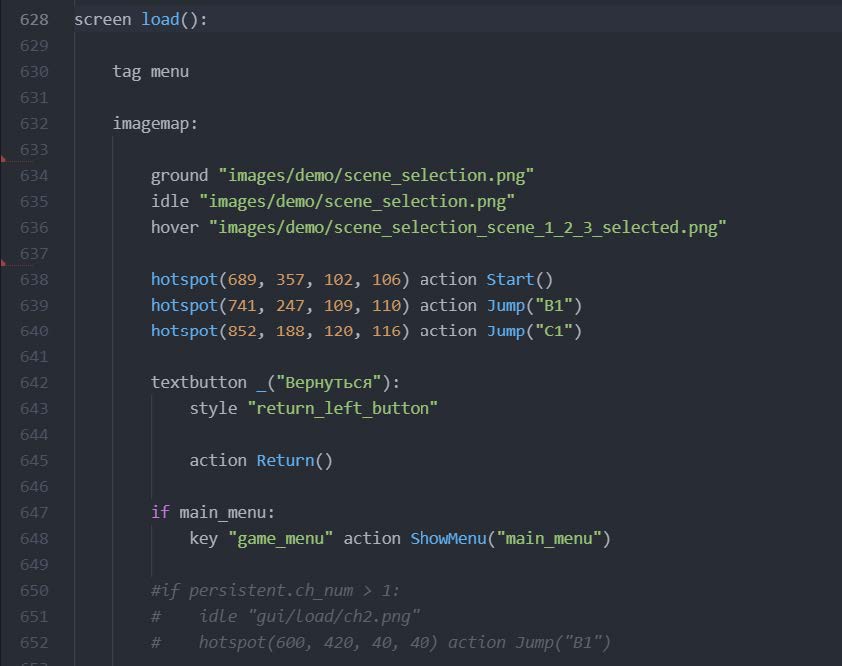This screenshot has width=842, height=666.
Task: Click the value 689 in first hotspot
Action: [242, 280]
